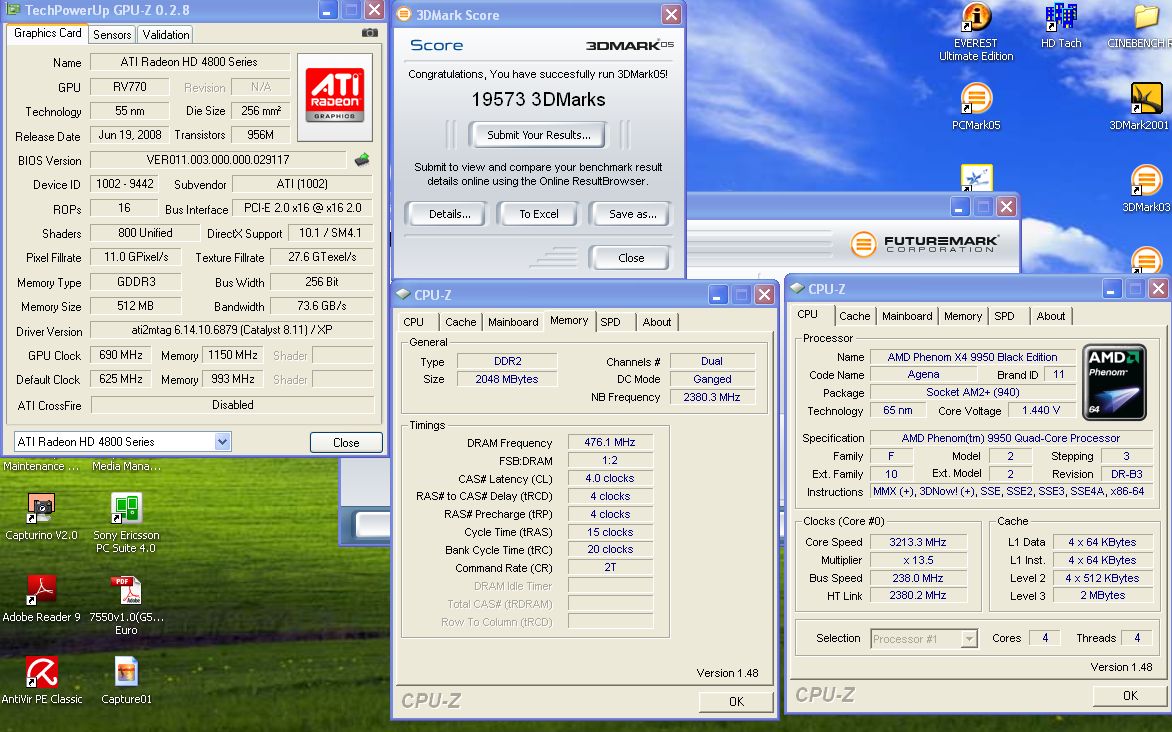1172x732 pixels.
Task: Click the Command Rate 2T value
Action: pyautogui.click(x=610, y=568)
